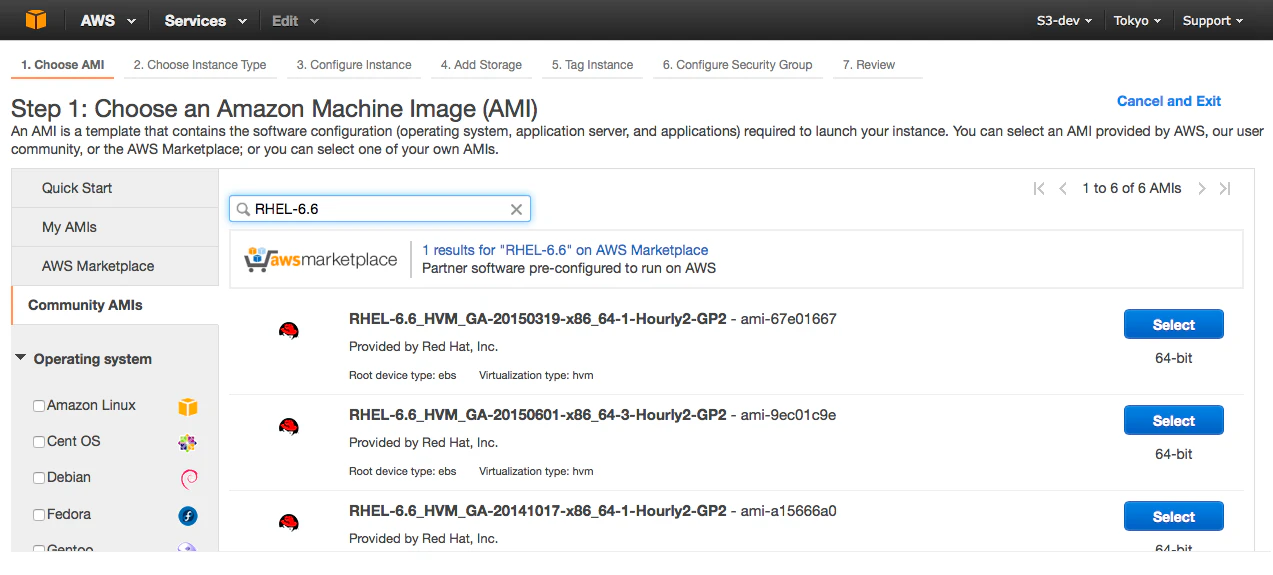This screenshot has height=575, width=1273.
Task: Jump to first page of AMIs
Action: pyautogui.click(x=1039, y=188)
